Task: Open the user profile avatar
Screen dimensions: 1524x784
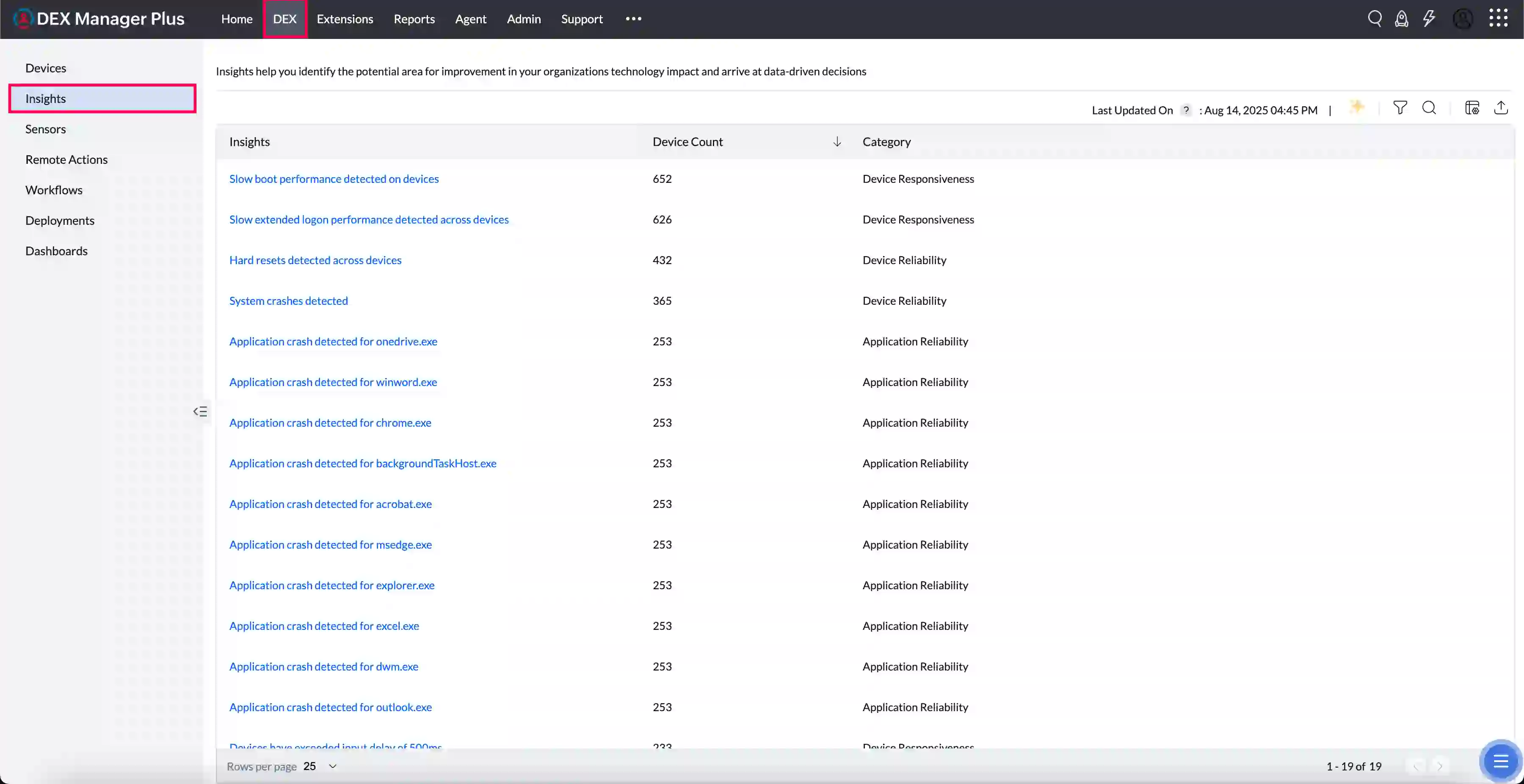Action: click(1463, 19)
